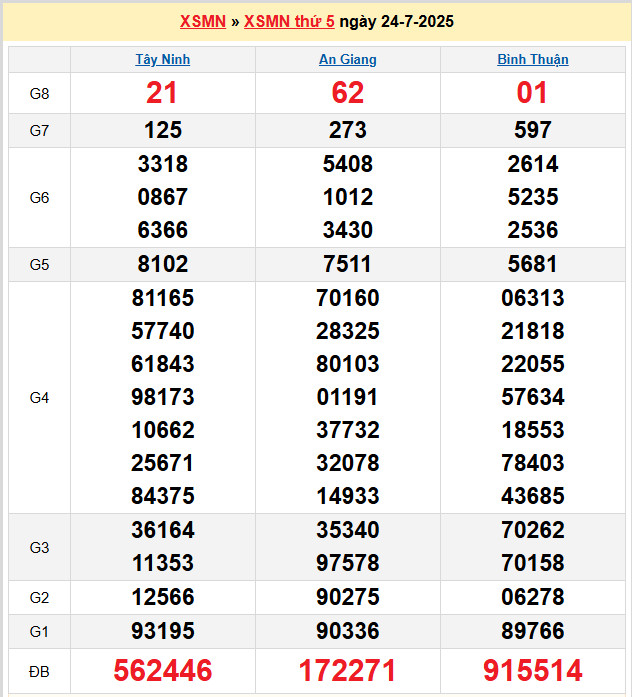
Task: Click the G1 number 93195
Action: tap(163, 631)
